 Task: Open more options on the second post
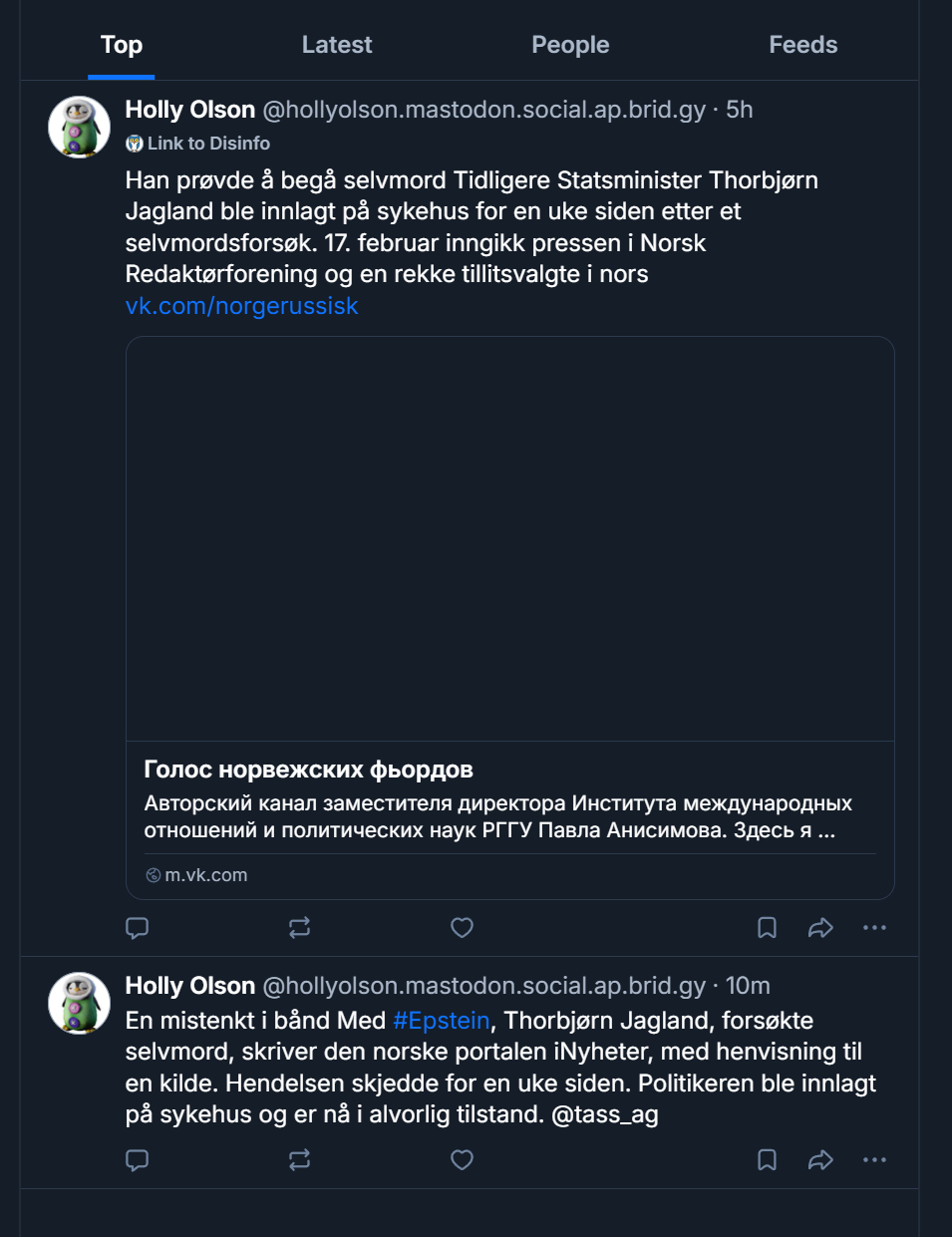[874, 1160]
